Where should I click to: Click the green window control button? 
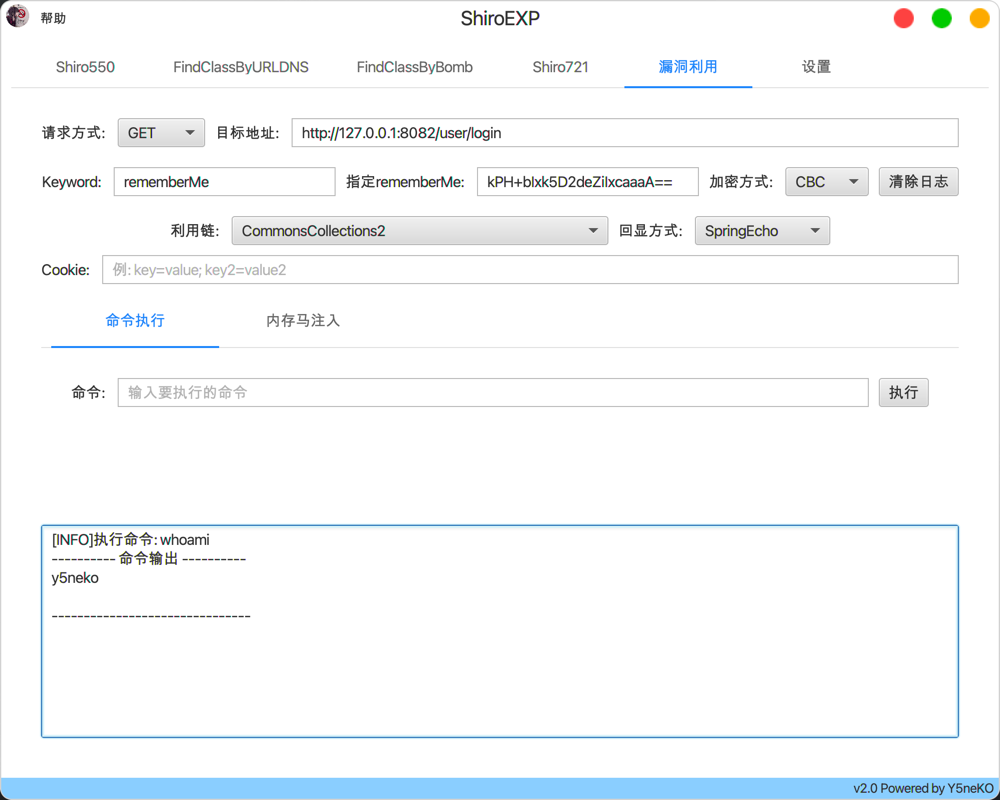point(941,18)
